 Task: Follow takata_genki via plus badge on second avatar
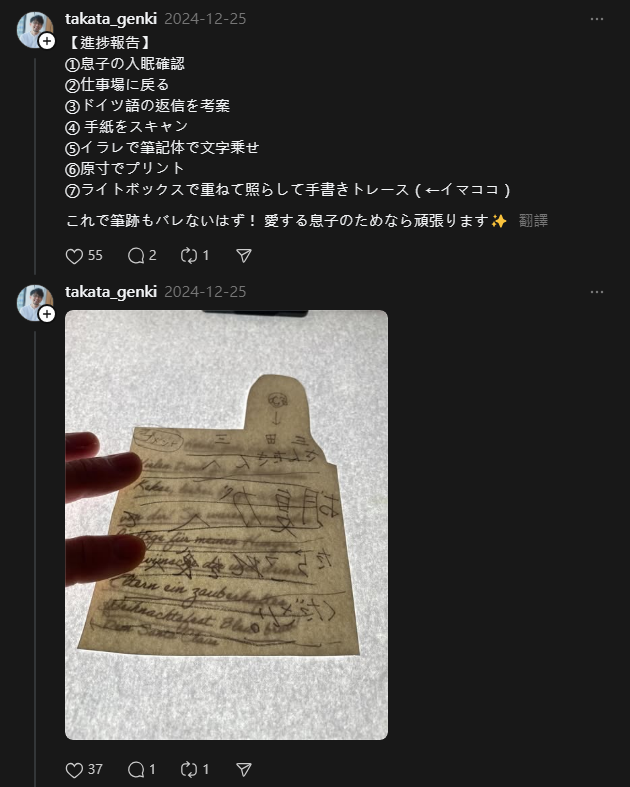(x=47, y=314)
